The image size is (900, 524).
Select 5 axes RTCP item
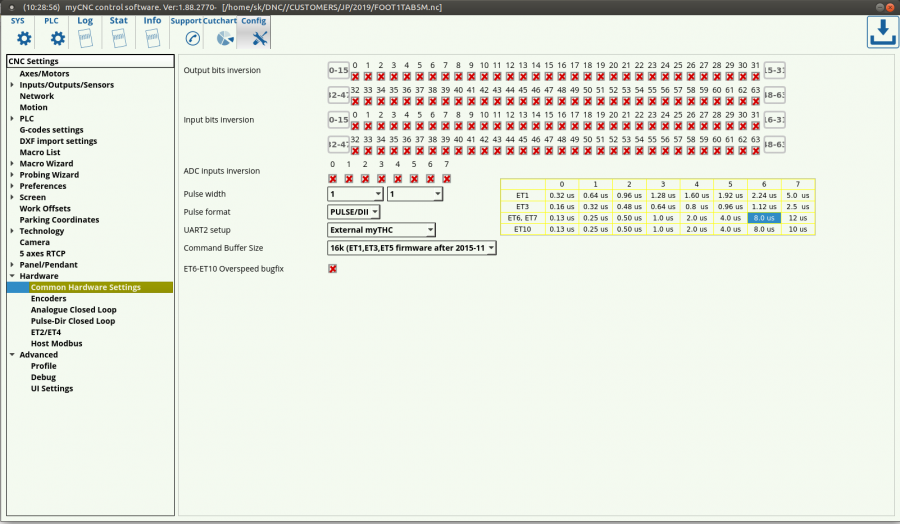tap(42, 254)
